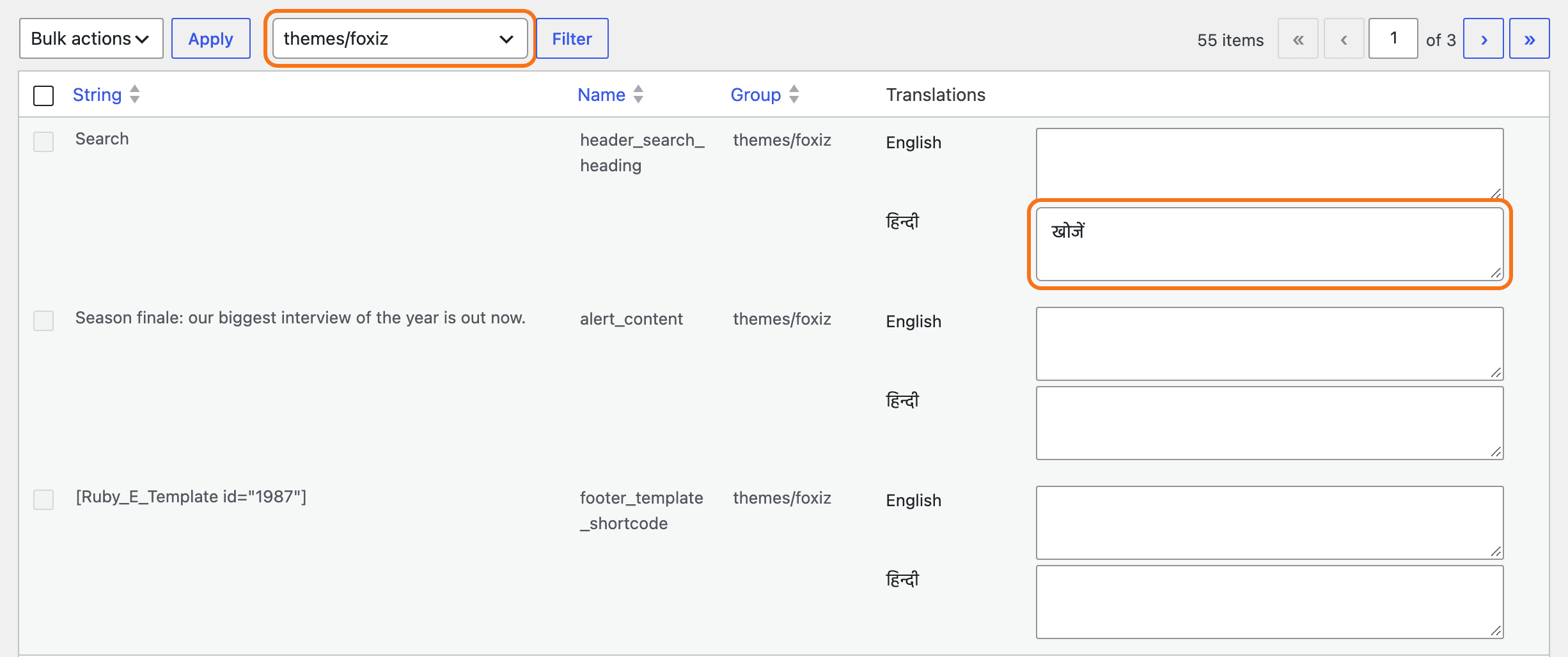1568x657 pixels.
Task: Click the Filter button
Action: tap(572, 38)
